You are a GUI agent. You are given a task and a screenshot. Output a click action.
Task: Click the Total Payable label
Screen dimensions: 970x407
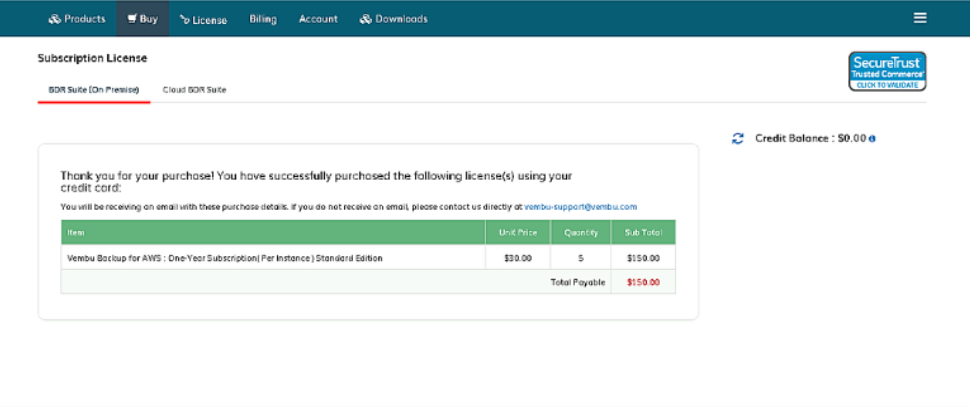(578, 282)
